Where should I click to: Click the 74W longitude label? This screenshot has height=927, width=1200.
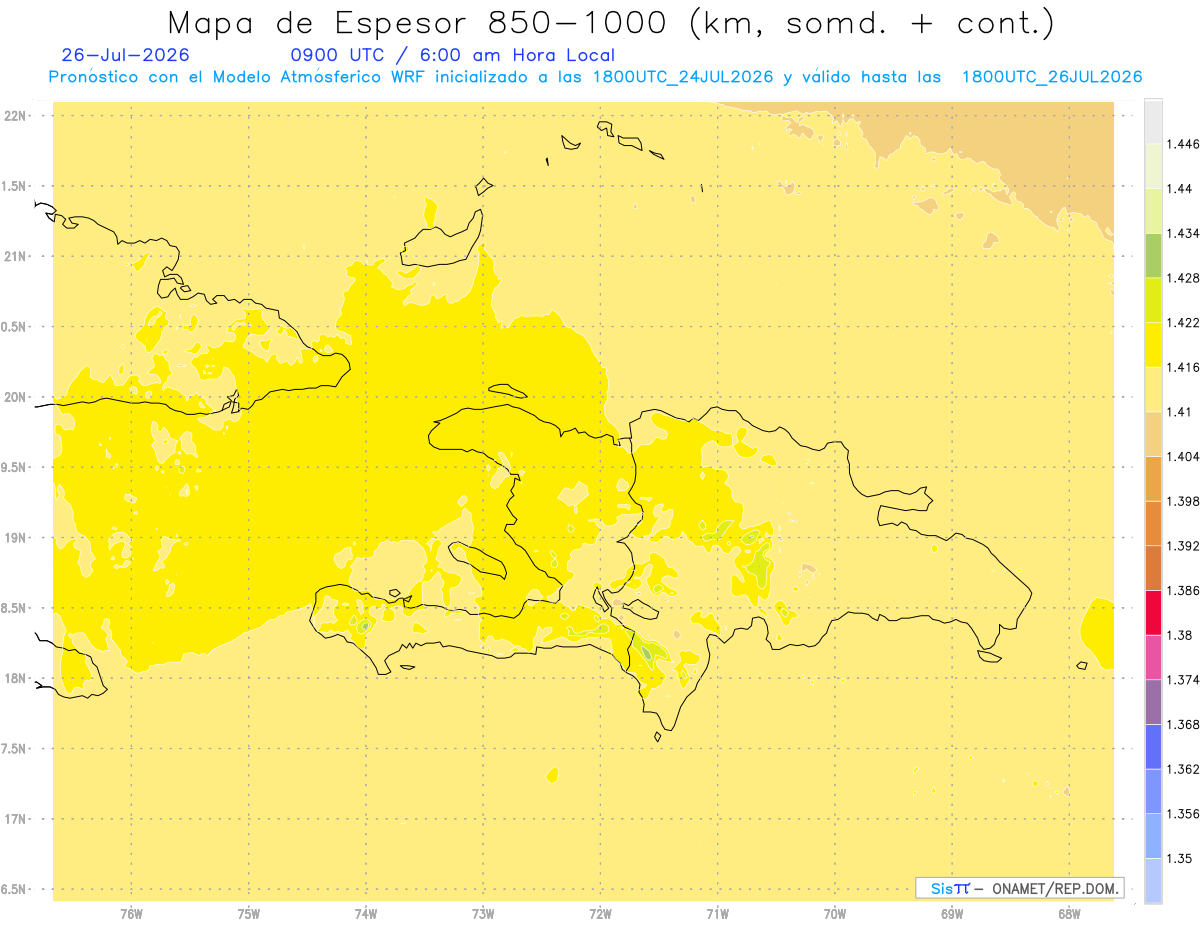[366, 913]
